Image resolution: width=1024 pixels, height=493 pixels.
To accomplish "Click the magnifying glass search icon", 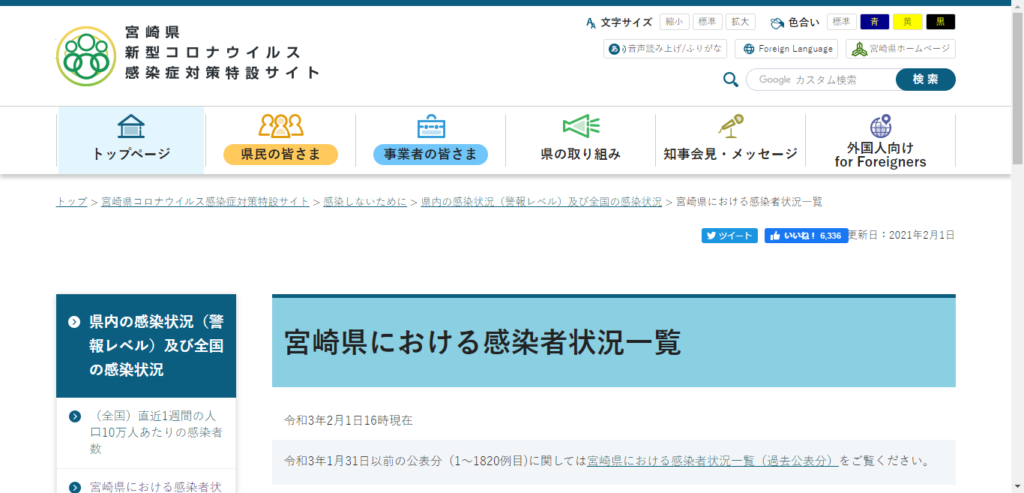I will (730, 80).
